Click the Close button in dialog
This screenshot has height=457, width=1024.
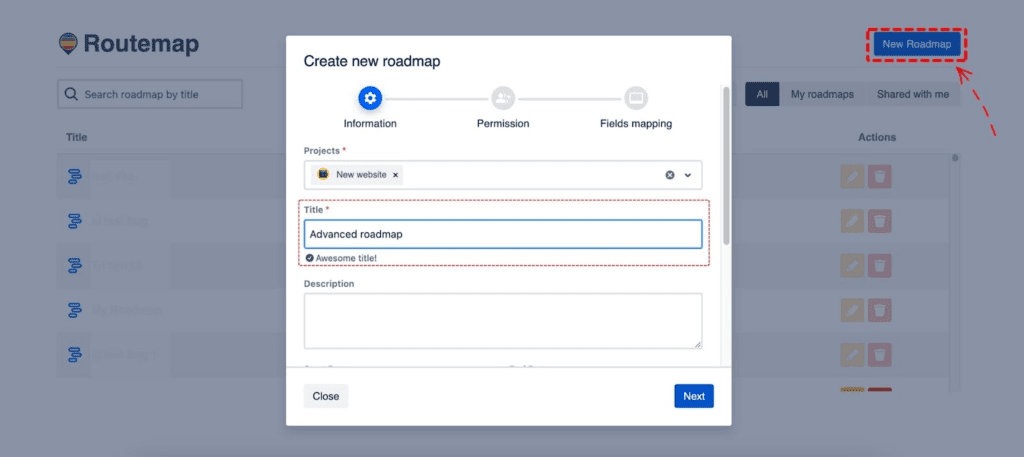tap(326, 396)
